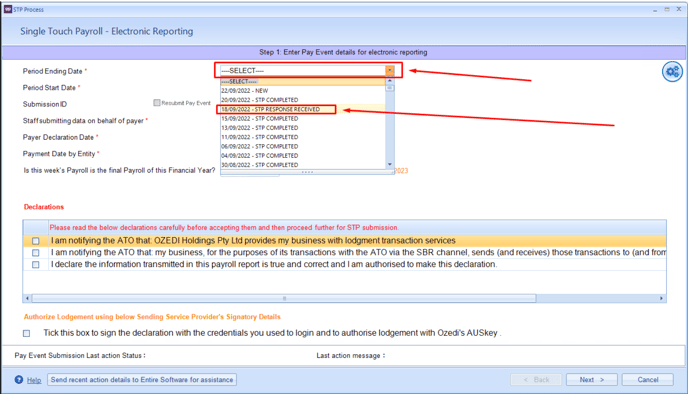This screenshot has width=688, height=394.
Task: Click the declarations horizontal scrollbar thumb
Action: (284, 298)
